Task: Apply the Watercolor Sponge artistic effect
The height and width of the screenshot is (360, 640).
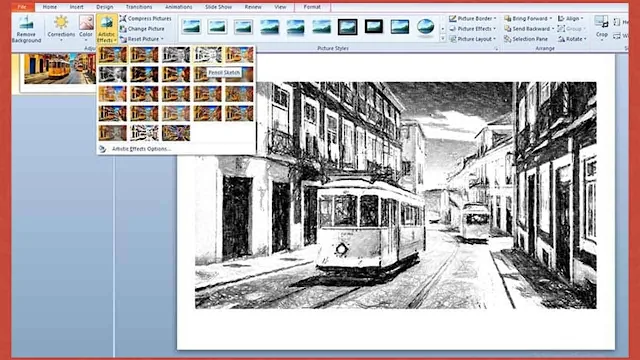Action: pos(144,94)
